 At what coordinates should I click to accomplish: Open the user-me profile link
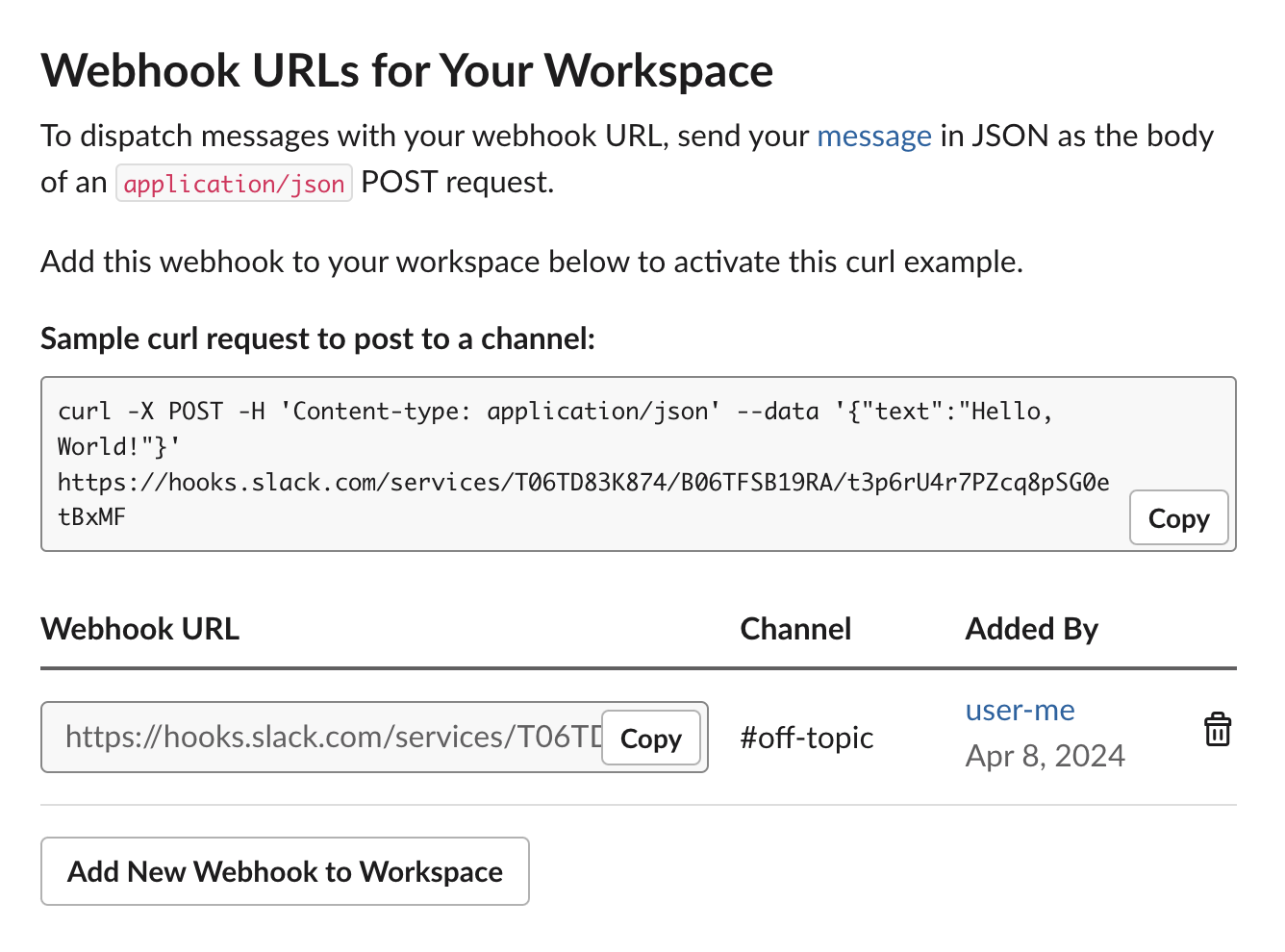tap(1020, 711)
